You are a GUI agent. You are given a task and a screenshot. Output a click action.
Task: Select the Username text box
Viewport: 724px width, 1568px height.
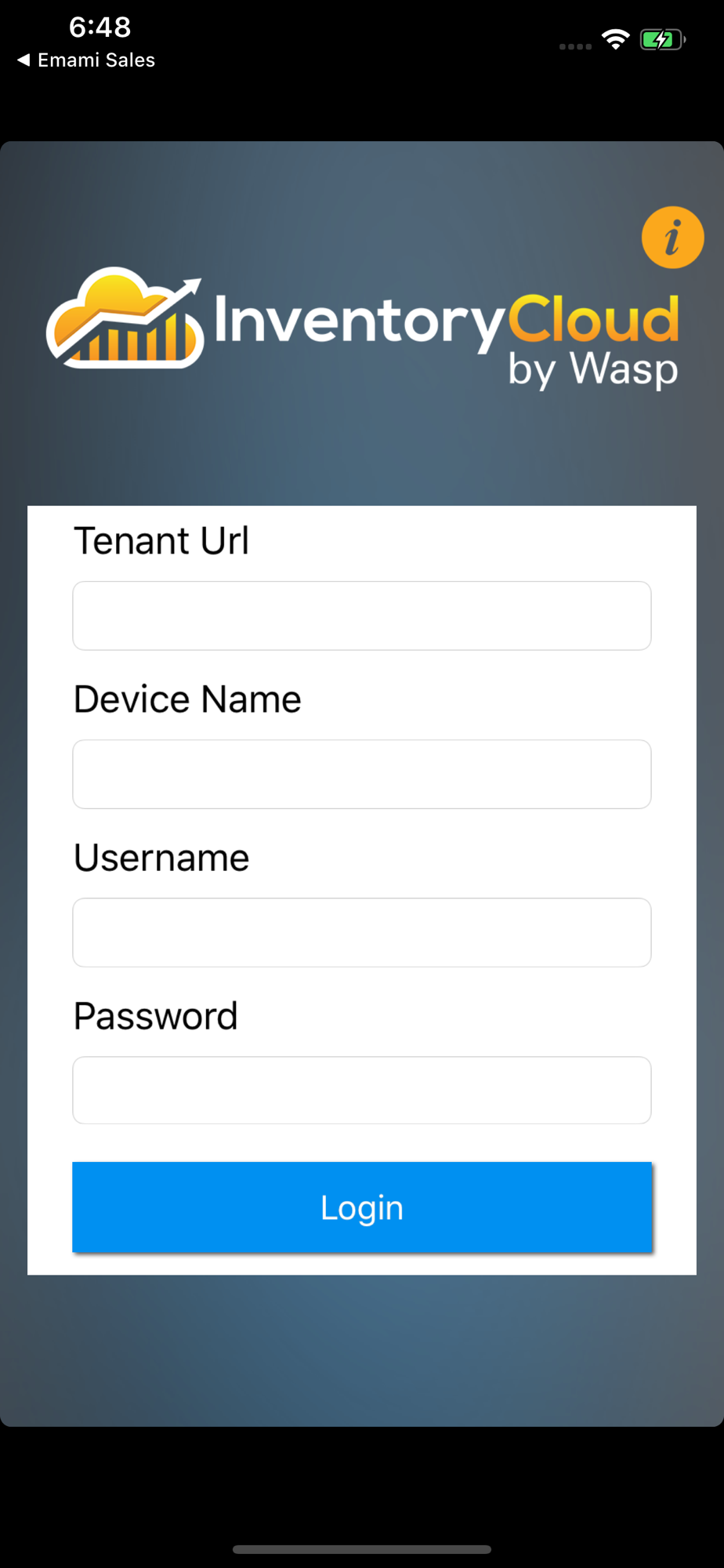coord(362,932)
